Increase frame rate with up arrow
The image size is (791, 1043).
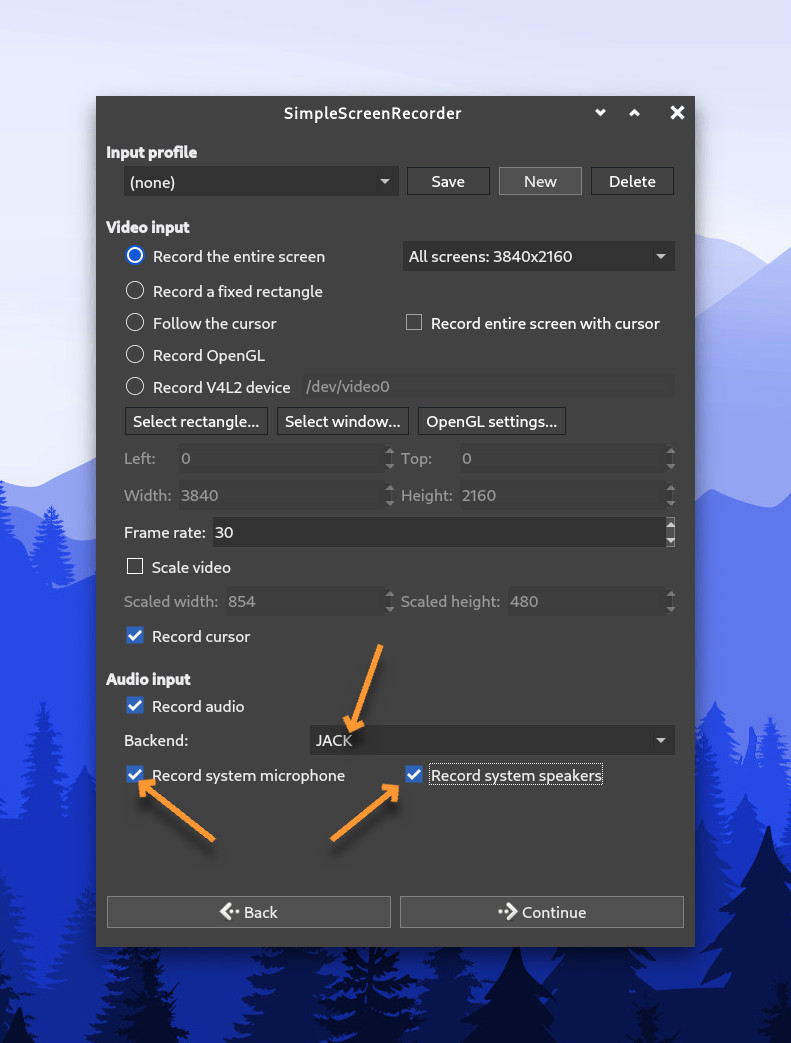pyautogui.click(x=670, y=525)
